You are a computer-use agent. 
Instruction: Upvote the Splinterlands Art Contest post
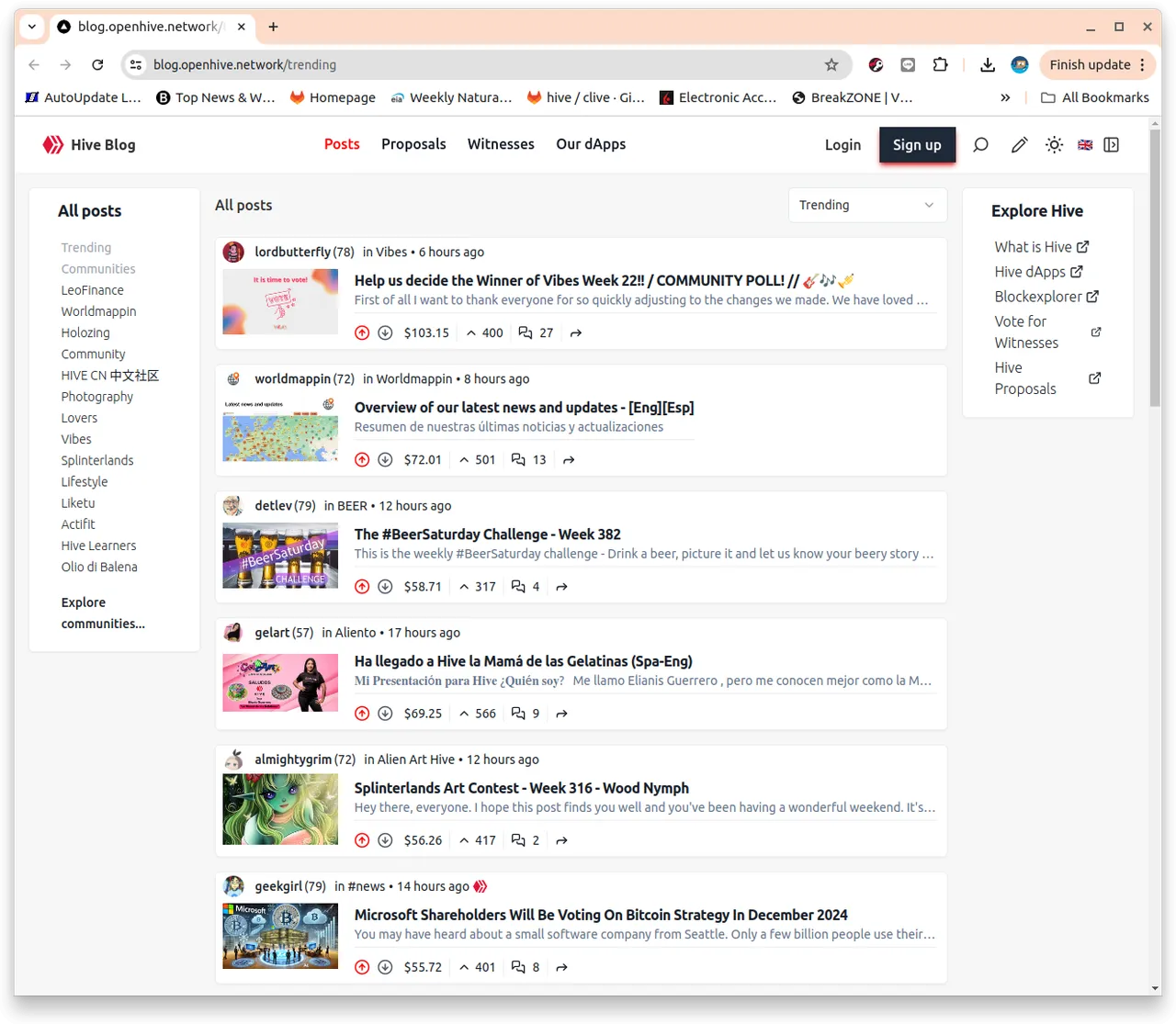coord(362,840)
